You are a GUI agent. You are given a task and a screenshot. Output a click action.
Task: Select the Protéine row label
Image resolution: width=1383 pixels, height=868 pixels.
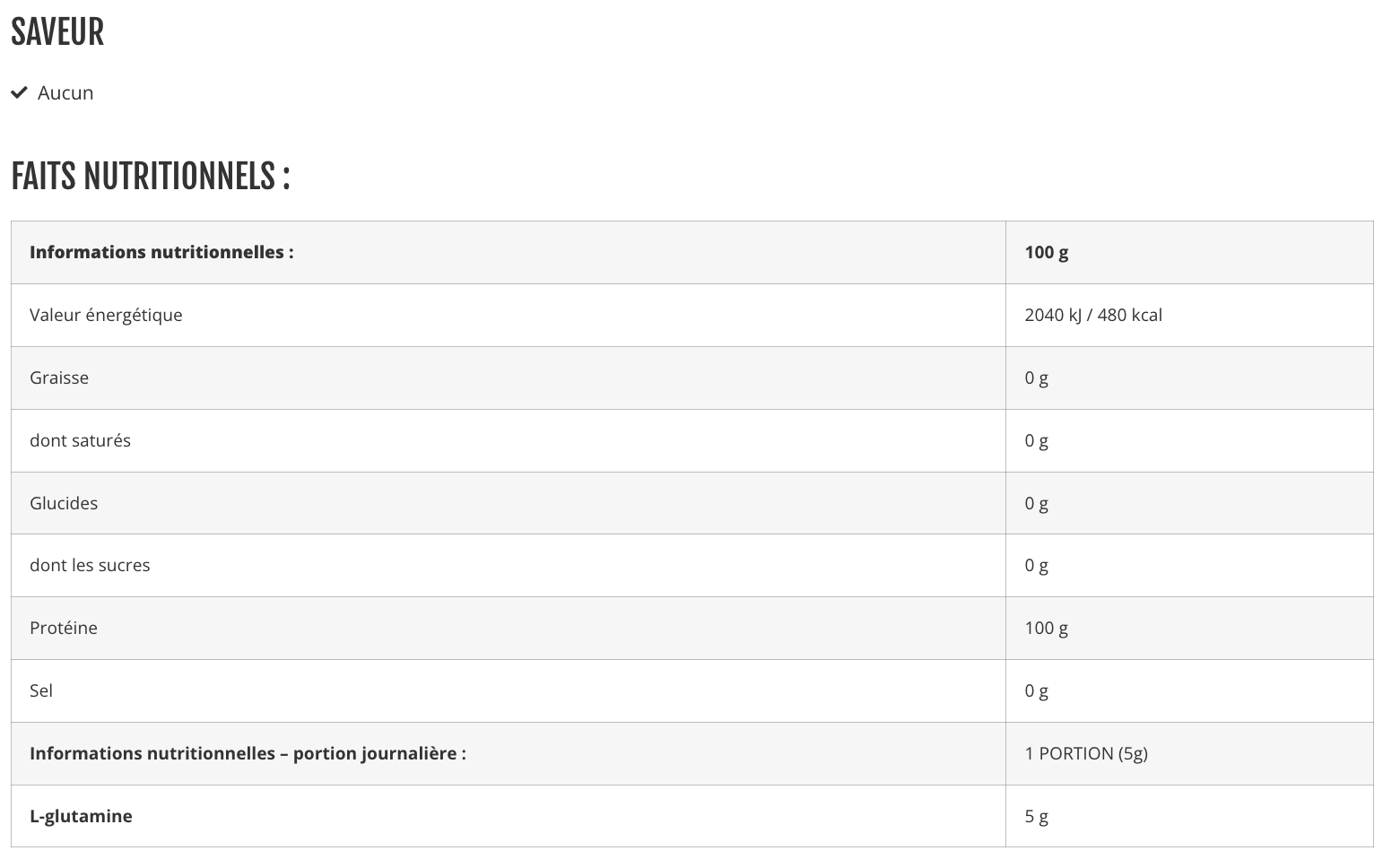[64, 628]
